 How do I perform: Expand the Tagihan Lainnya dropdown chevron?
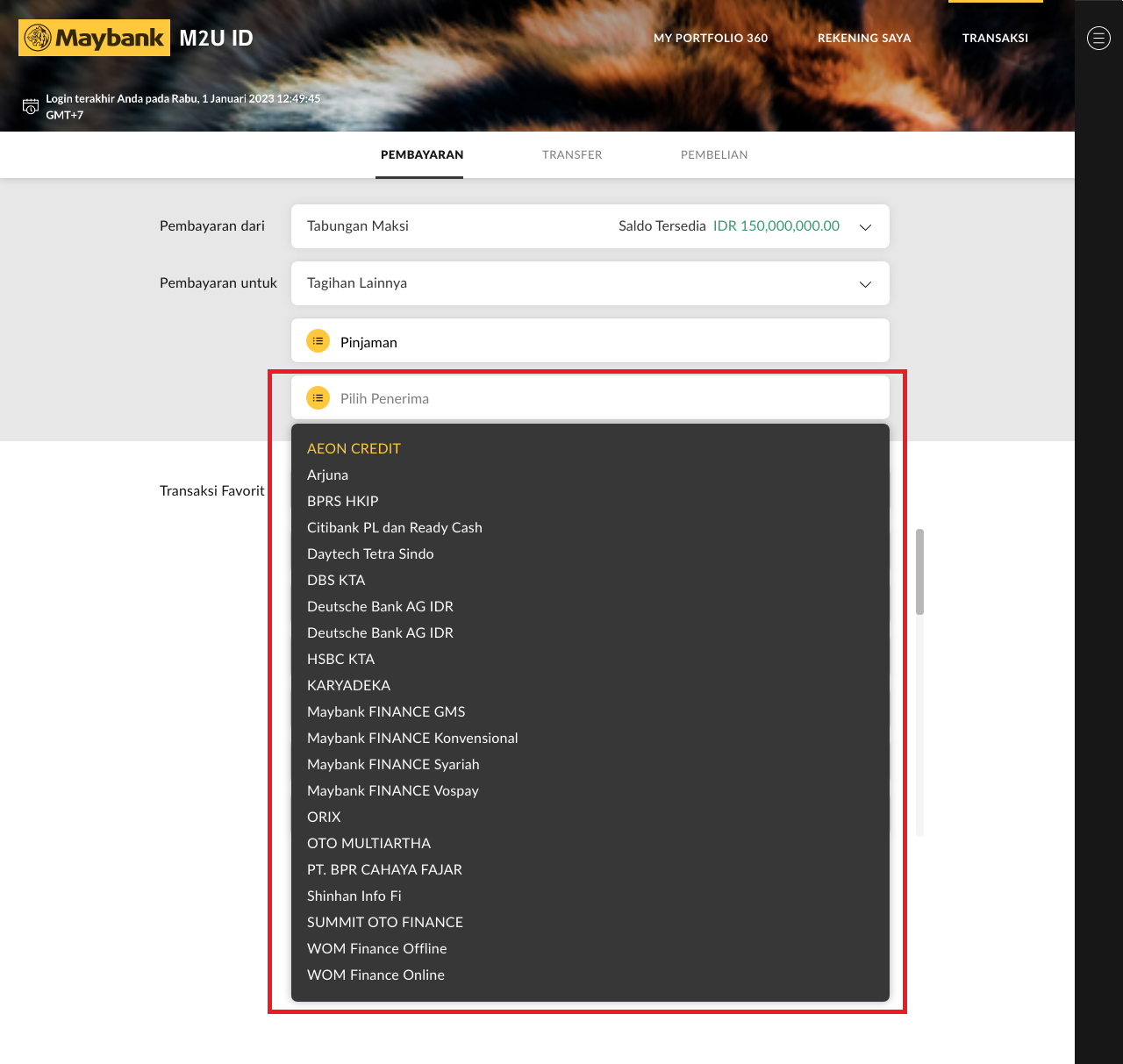[x=865, y=284]
